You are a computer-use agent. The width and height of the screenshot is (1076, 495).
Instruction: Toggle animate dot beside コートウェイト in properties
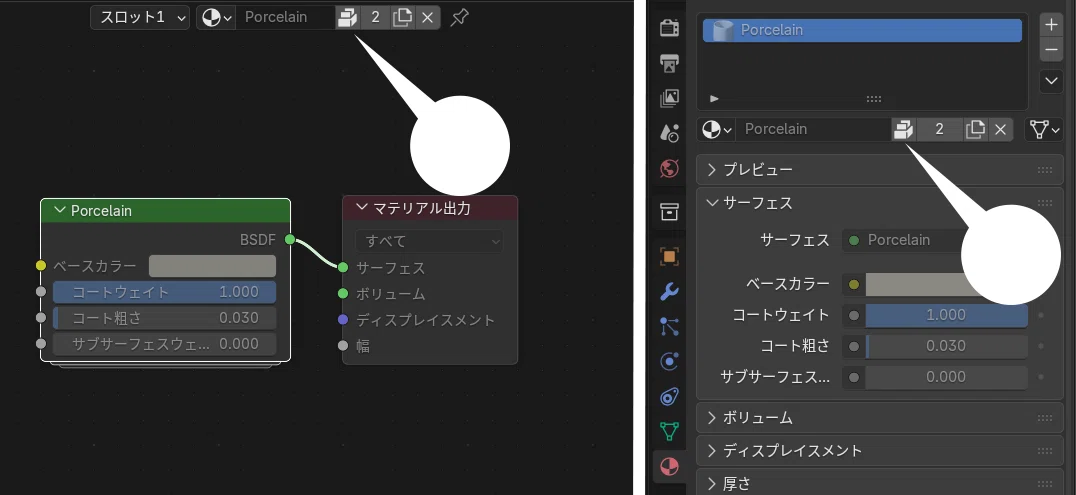click(1042, 315)
